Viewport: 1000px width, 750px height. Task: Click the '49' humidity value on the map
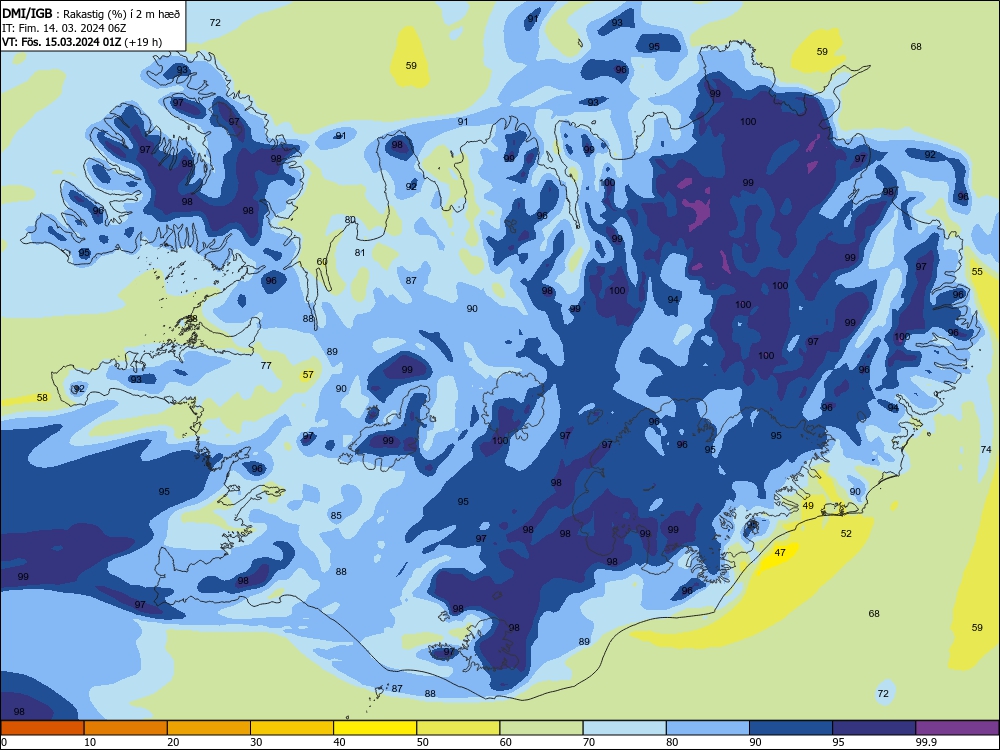808,505
